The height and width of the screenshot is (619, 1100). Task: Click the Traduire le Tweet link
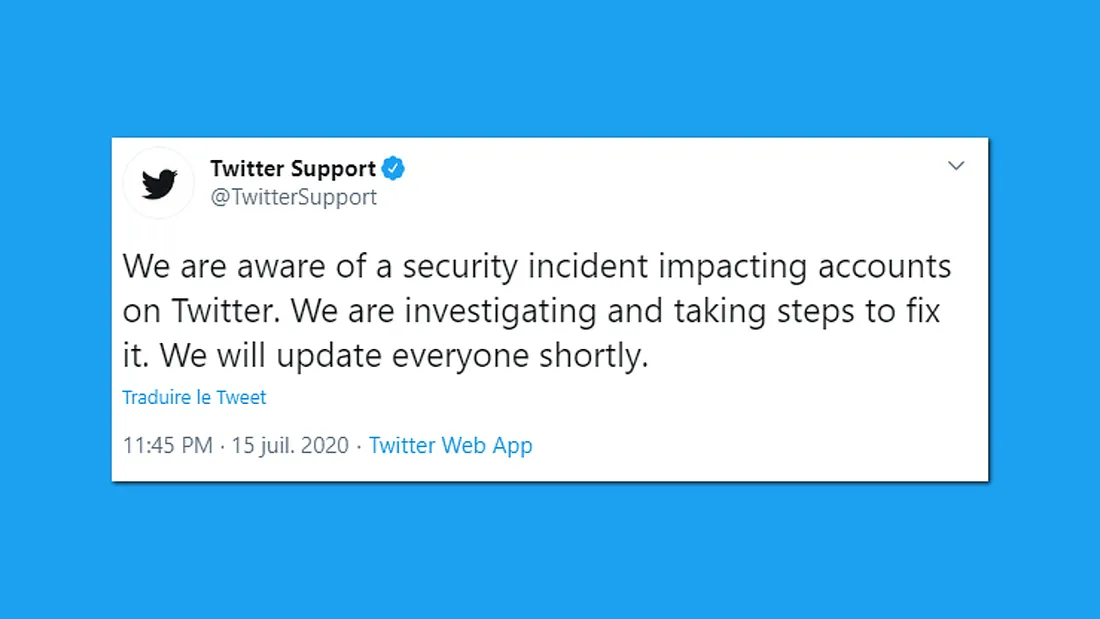[x=194, y=397]
